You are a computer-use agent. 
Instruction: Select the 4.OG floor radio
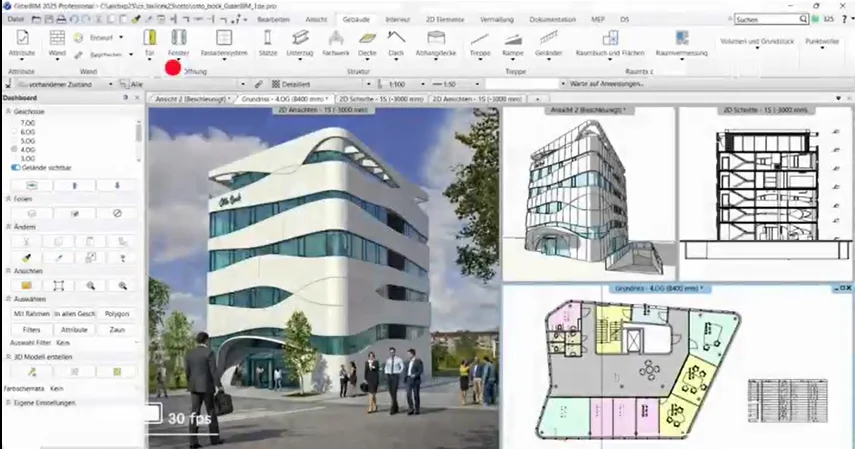click(x=15, y=149)
